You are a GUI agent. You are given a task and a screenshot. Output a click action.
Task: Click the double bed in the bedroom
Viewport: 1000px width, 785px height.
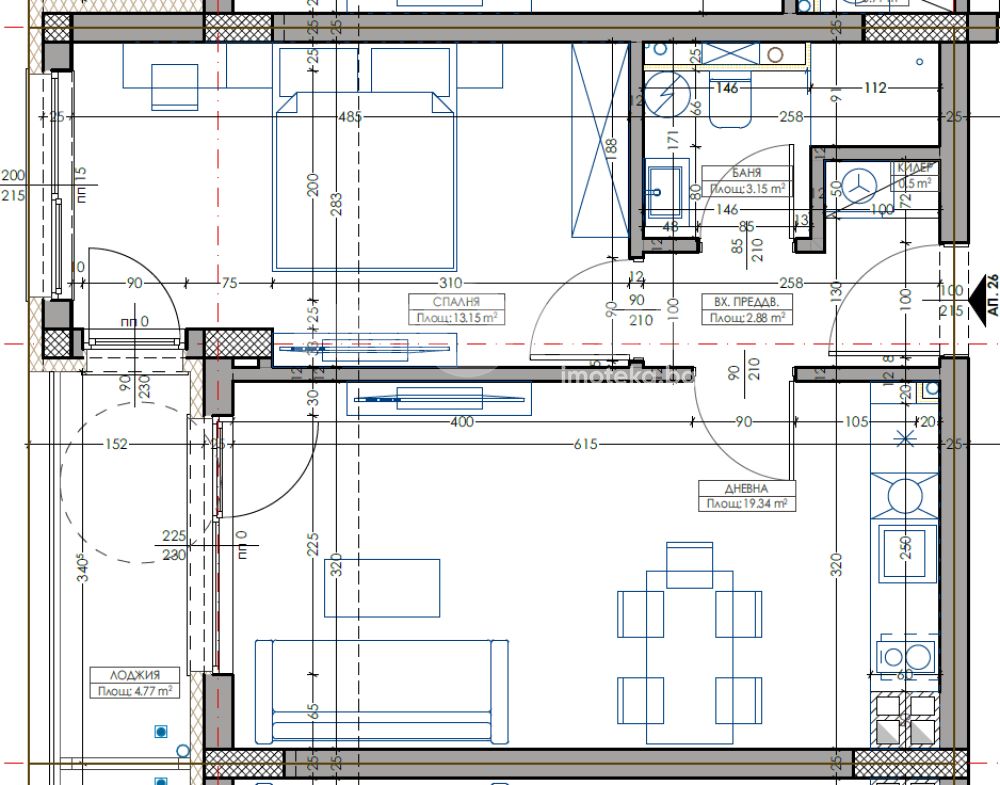click(x=365, y=180)
